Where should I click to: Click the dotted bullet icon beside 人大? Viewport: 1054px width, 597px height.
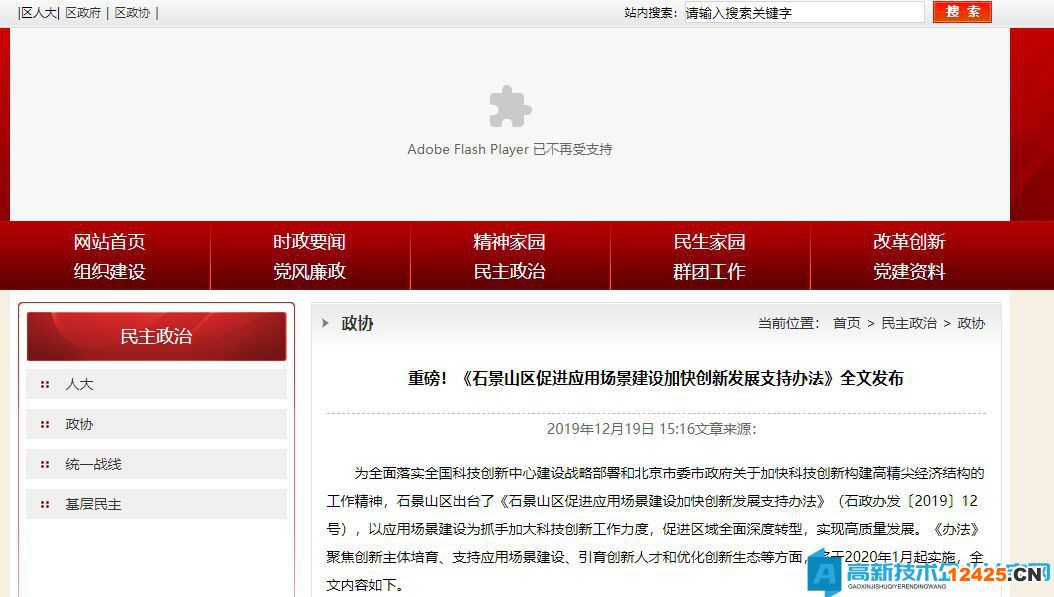click(45, 384)
